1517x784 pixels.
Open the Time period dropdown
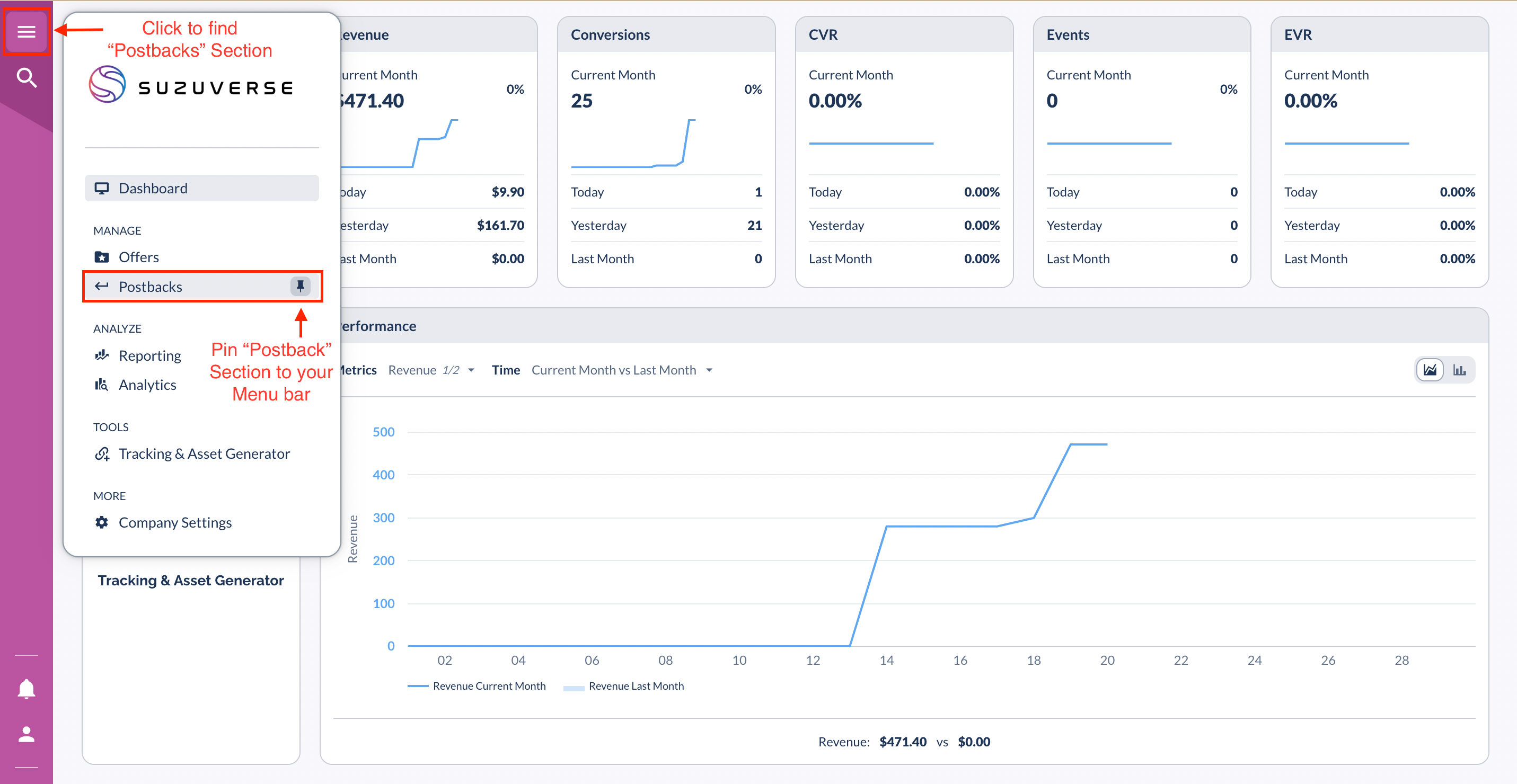pyautogui.click(x=621, y=370)
